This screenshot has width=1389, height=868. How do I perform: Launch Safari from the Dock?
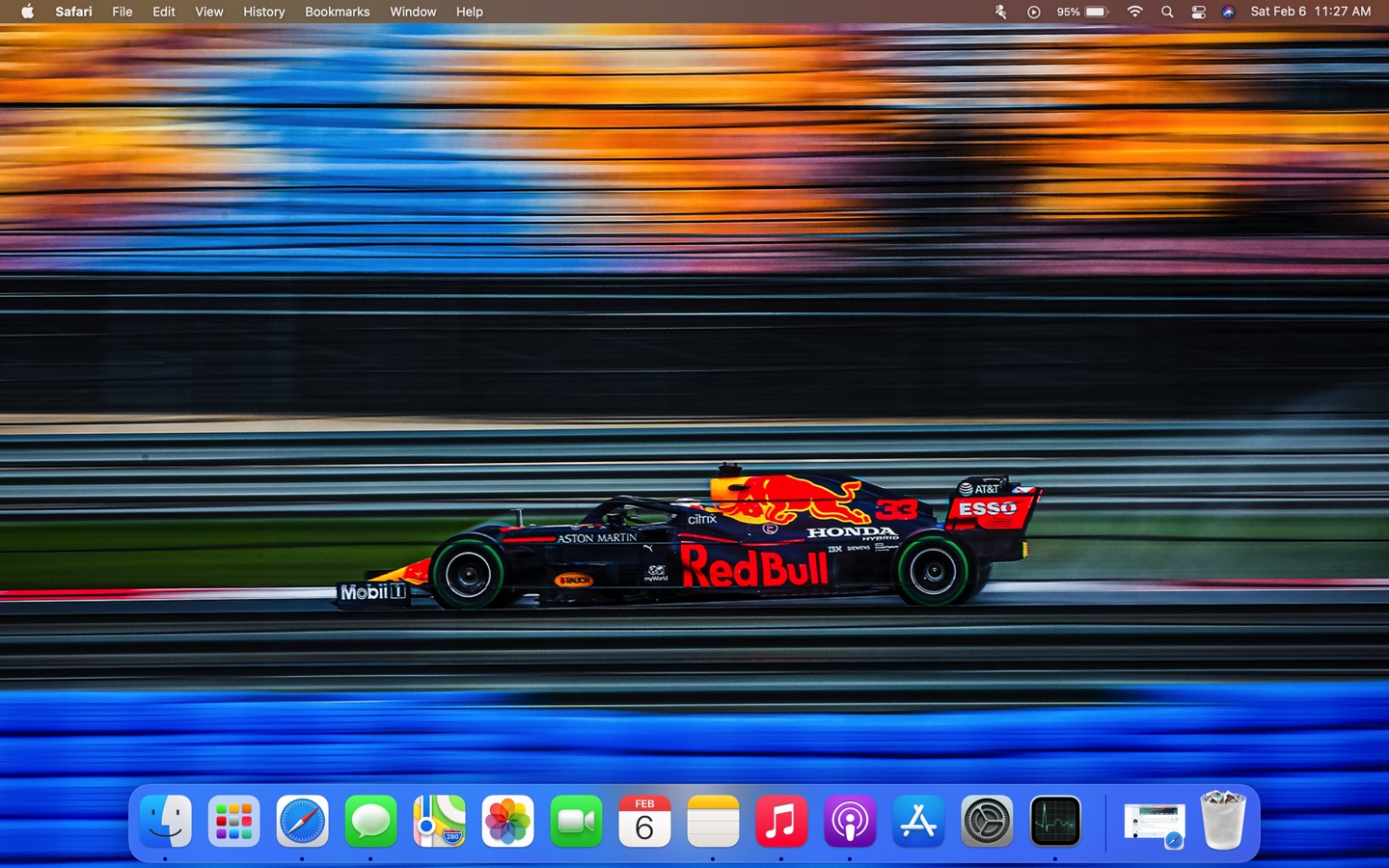[302, 822]
